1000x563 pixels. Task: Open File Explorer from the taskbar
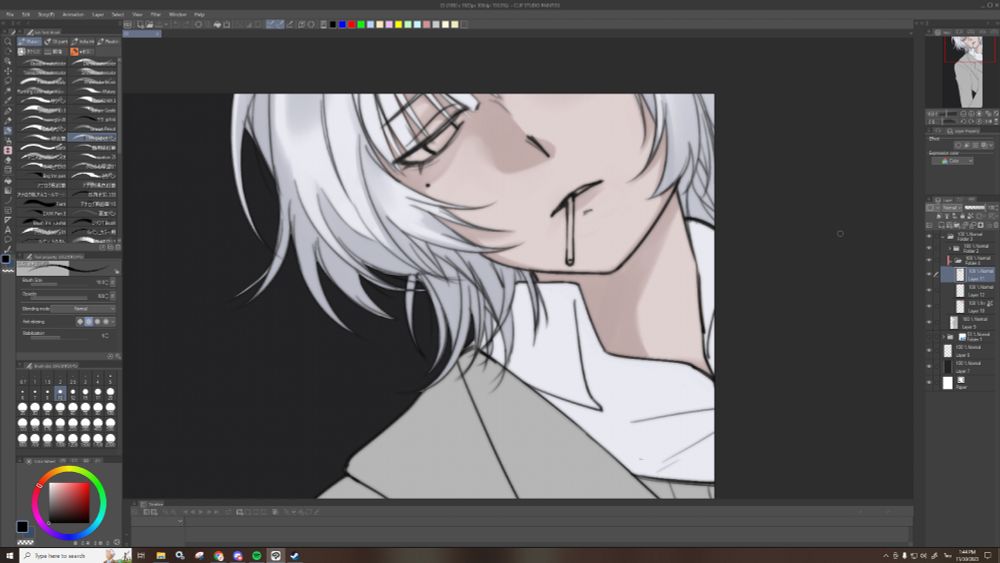[161, 556]
